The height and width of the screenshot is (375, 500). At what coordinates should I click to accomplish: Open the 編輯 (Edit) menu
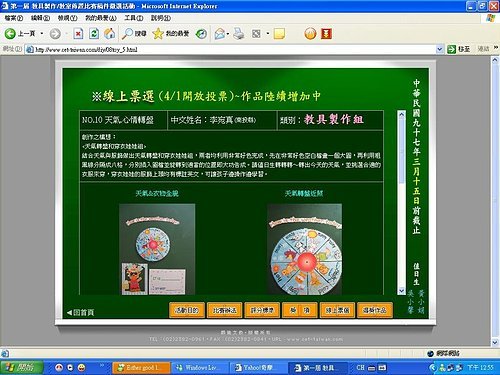coord(40,18)
